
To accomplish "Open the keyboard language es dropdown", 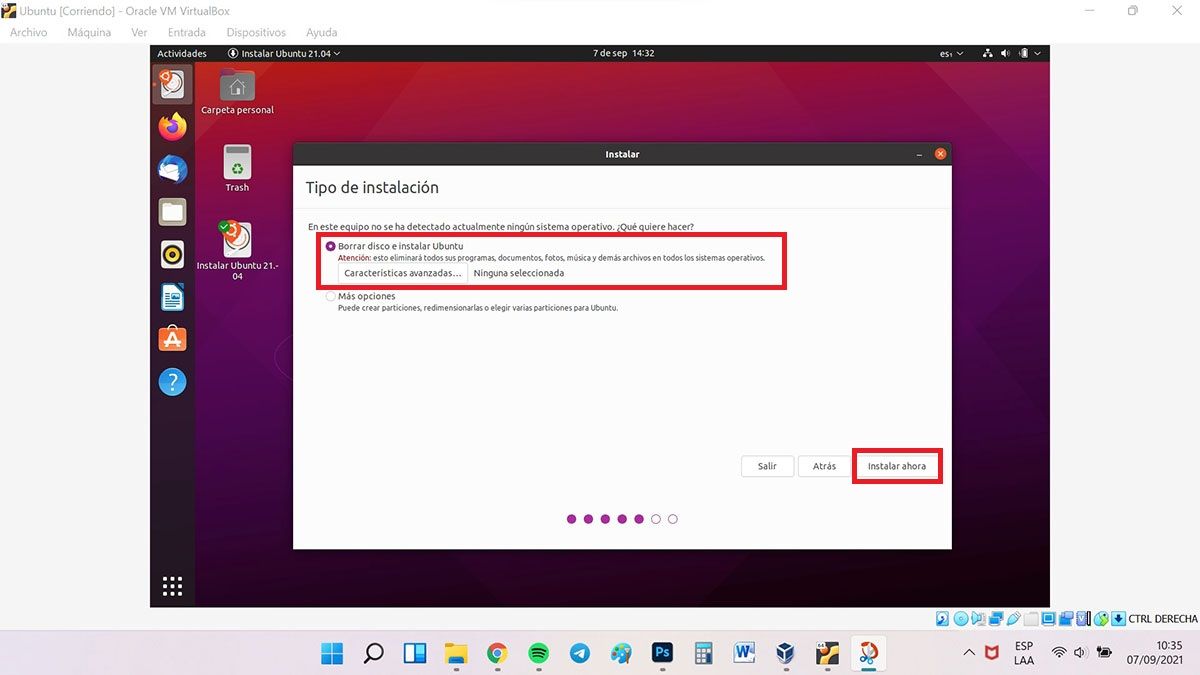I will click(x=951, y=53).
